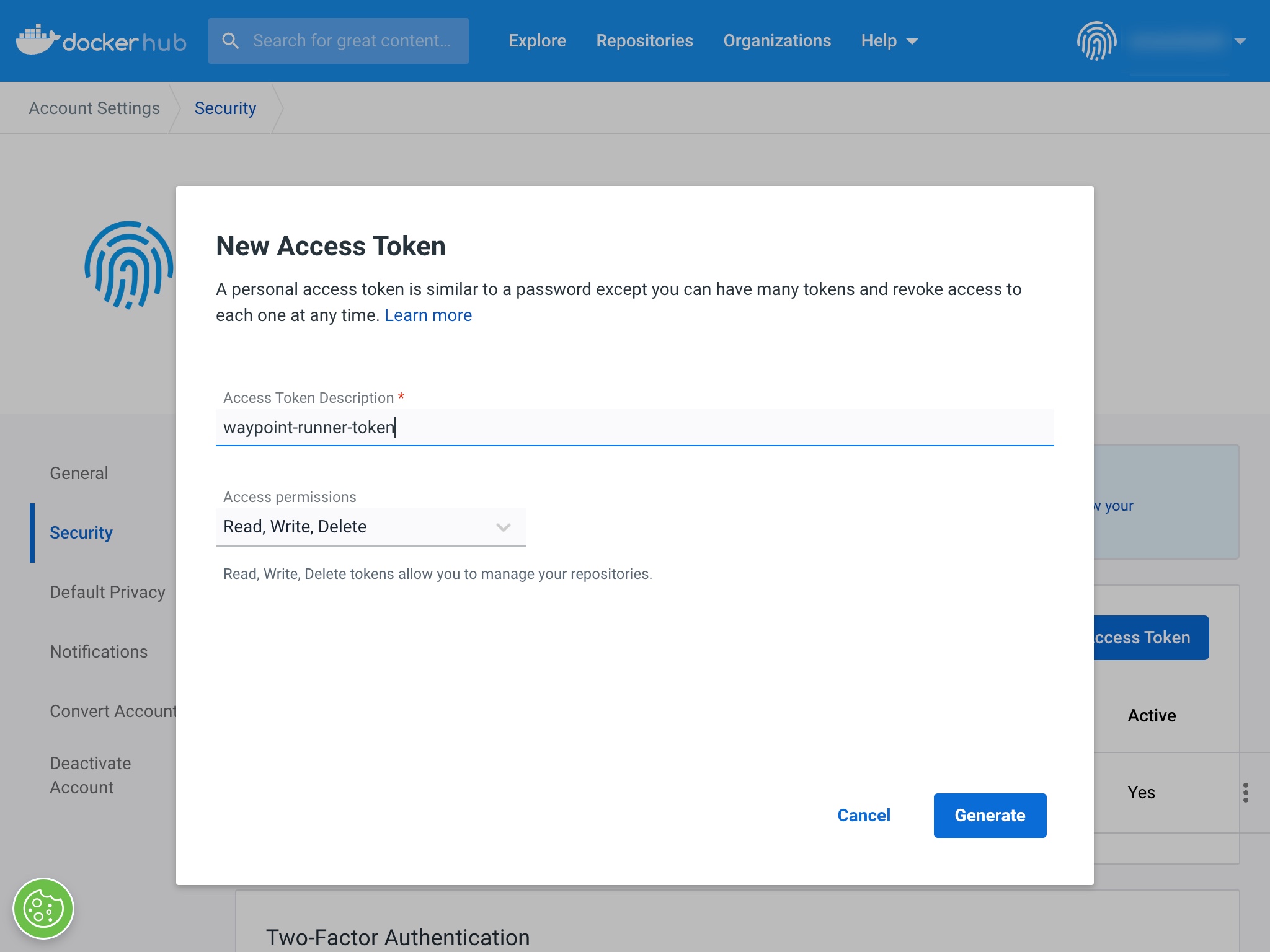1270x952 pixels.
Task: Open the Access permissions dropdown
Action: tap(371, 527)
